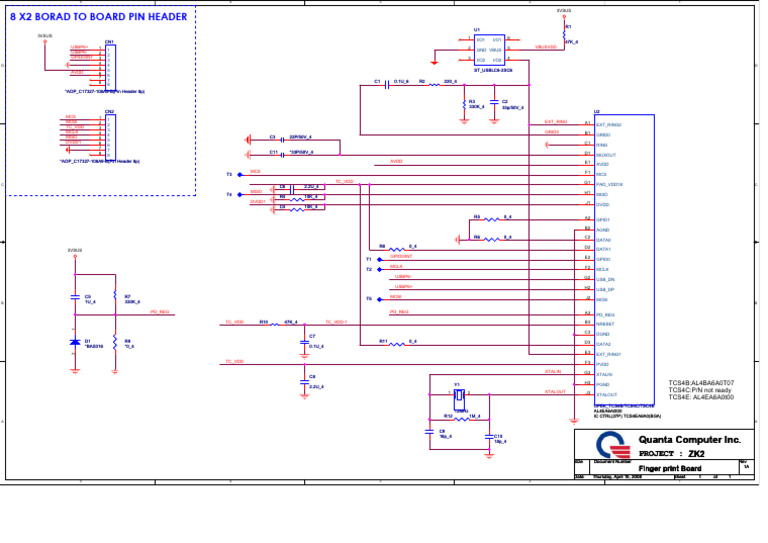The height and width of the screenshot is (543, 768).
Task: Select the VBUSVDD net label near U1
Action: coord(546,47)
